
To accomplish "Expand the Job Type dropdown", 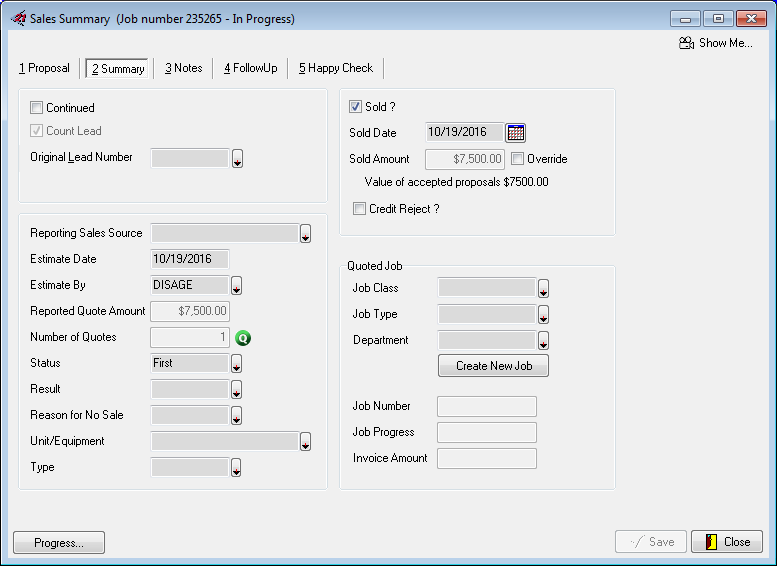I will coord(543,315).
